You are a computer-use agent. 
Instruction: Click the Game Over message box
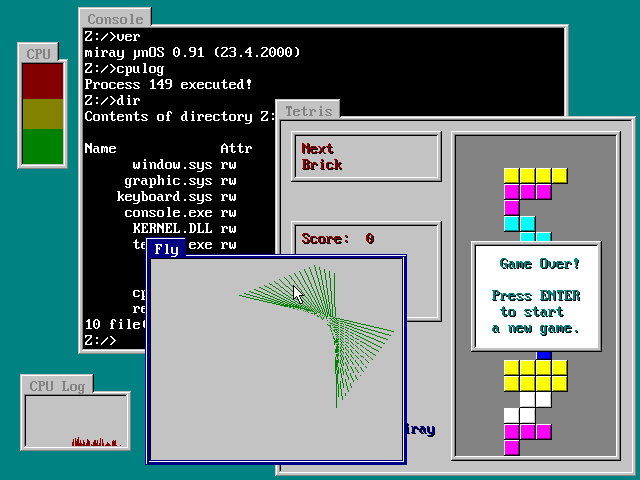point(537,295)
